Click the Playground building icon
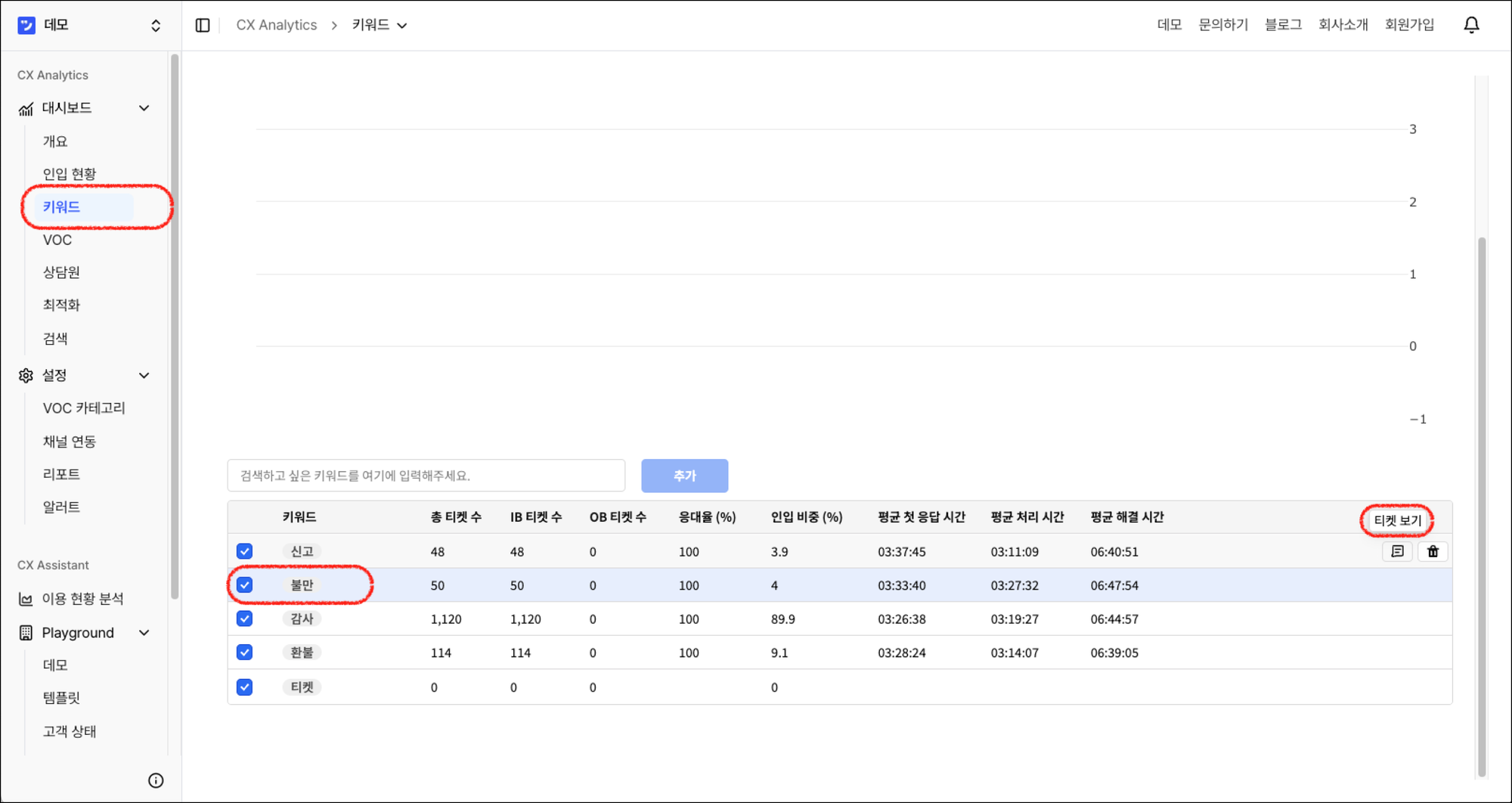 tap(25, 633)
